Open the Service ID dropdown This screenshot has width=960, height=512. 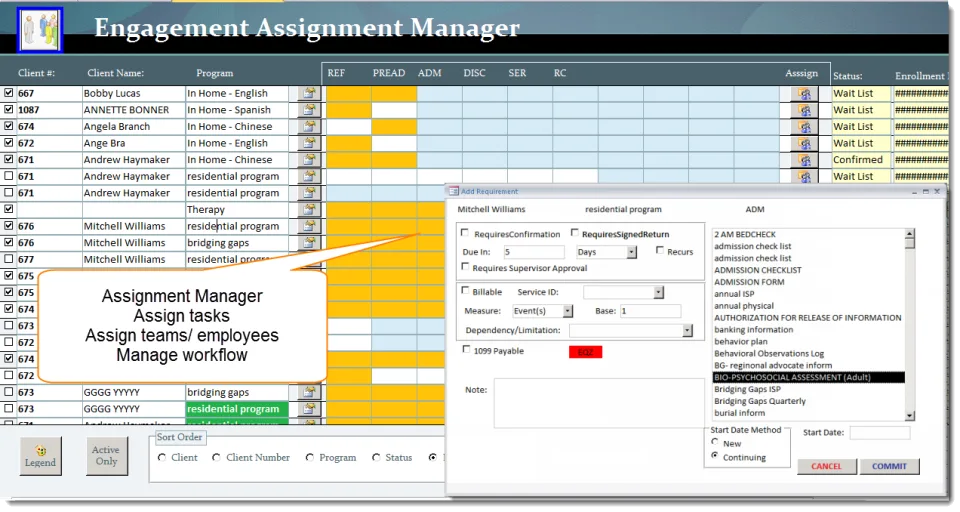(x=658, y=293)
